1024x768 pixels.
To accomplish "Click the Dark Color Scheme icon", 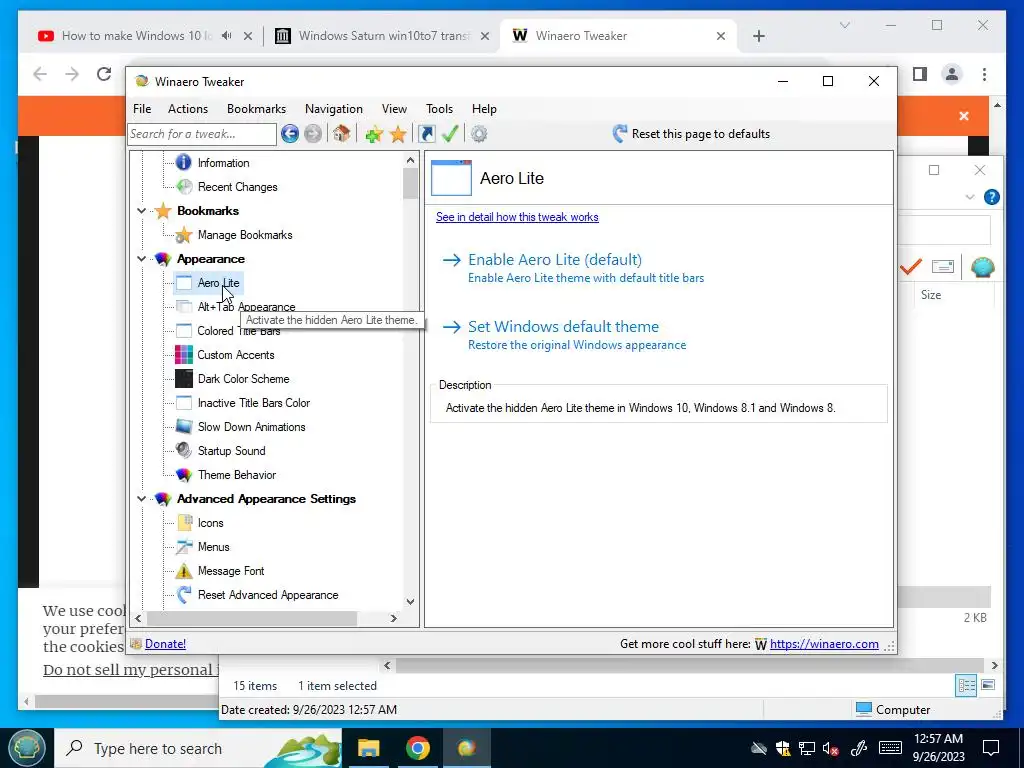I will (184, 379).
